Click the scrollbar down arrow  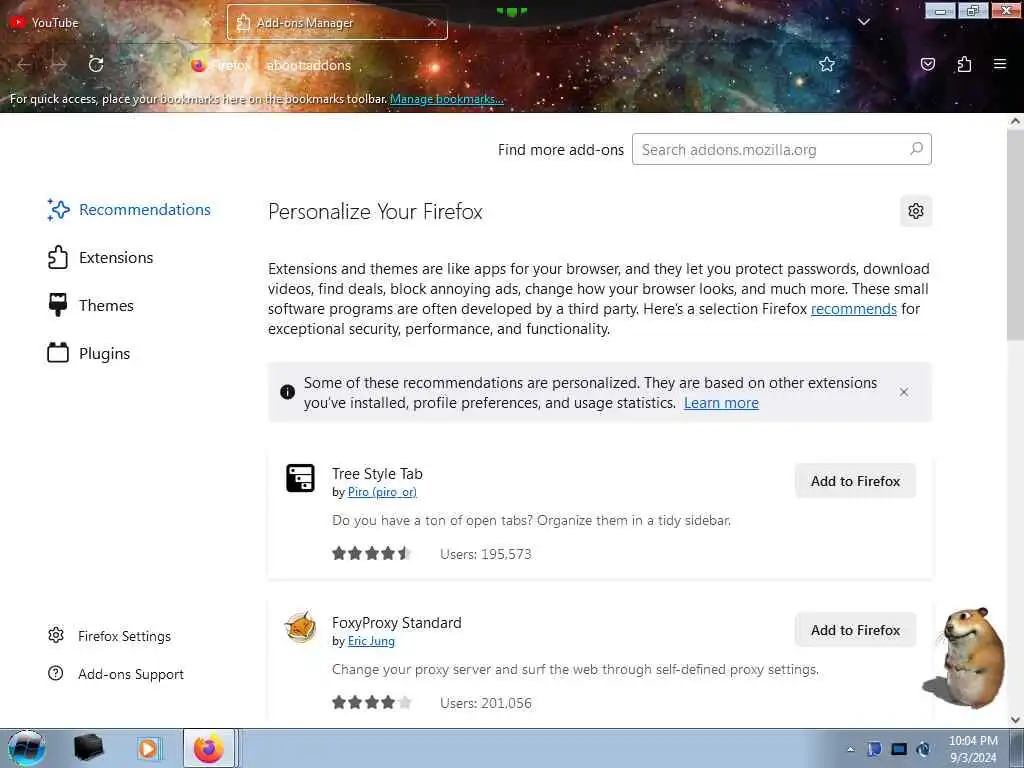[1015, 720]
